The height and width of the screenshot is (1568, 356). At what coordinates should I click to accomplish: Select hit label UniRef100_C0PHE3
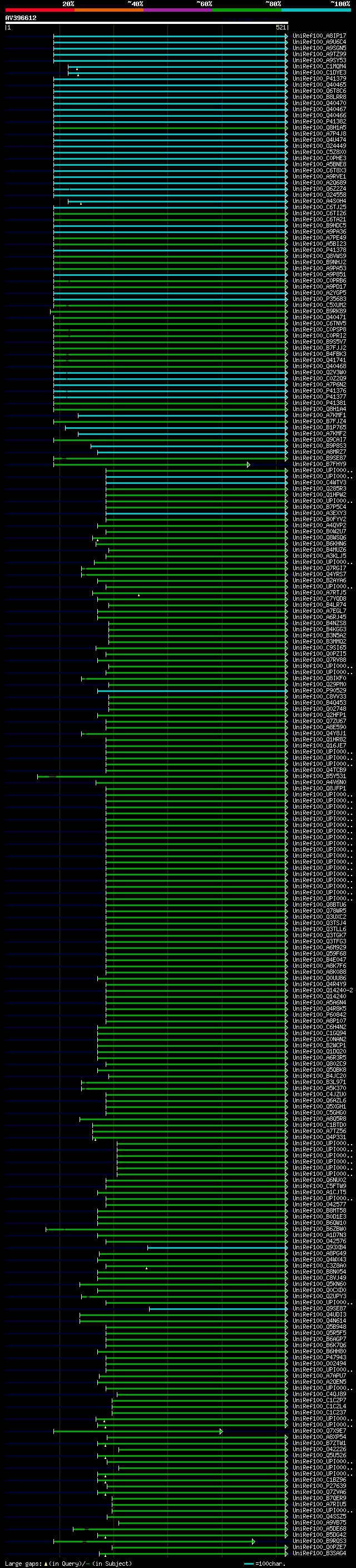[x=319, y=159]
